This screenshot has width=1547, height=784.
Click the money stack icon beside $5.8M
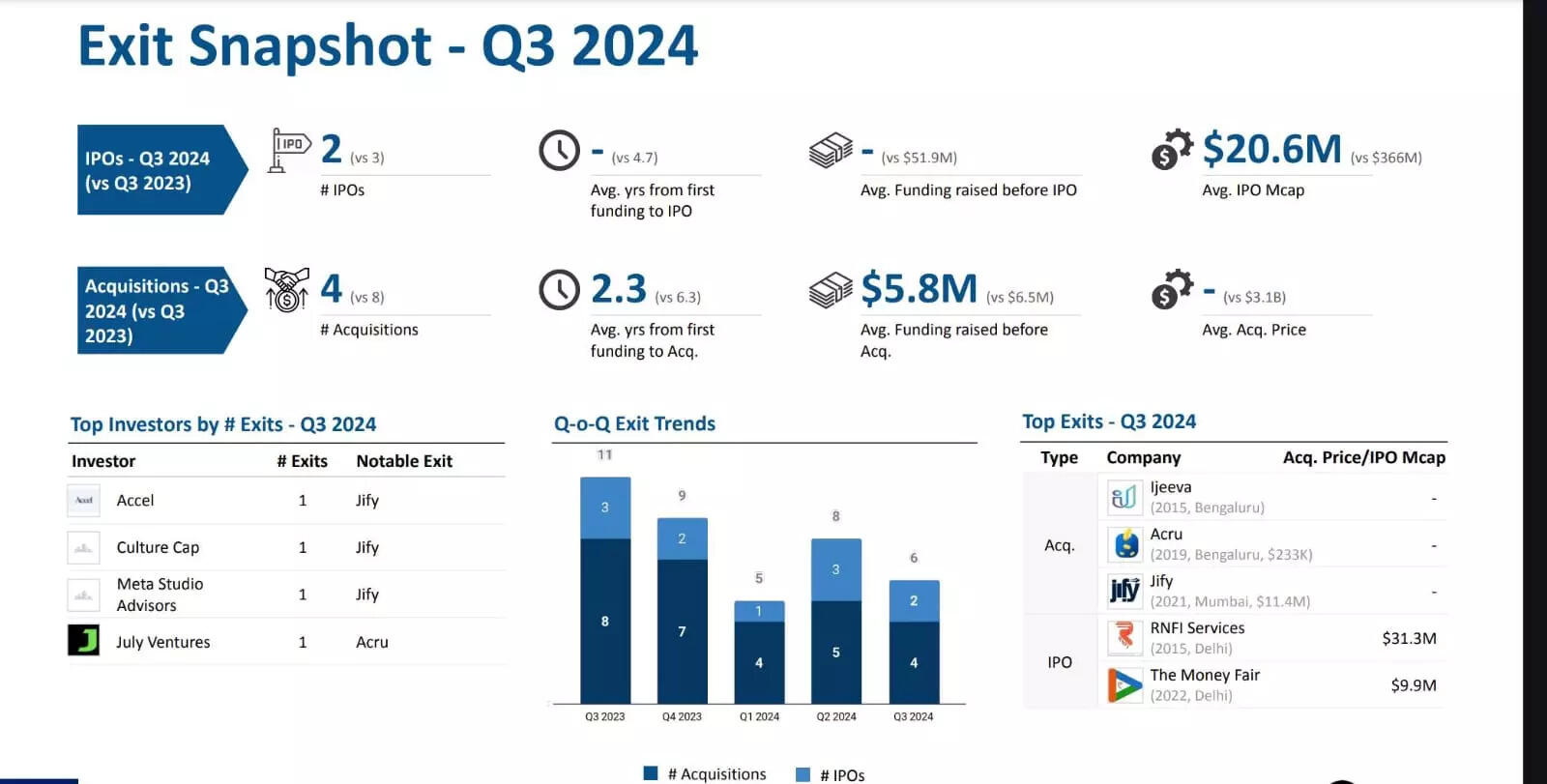[831, 290]
